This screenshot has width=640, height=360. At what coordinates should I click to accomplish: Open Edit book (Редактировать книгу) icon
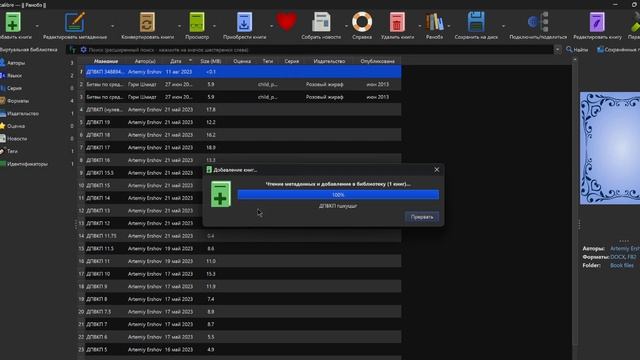pos(597,22)
